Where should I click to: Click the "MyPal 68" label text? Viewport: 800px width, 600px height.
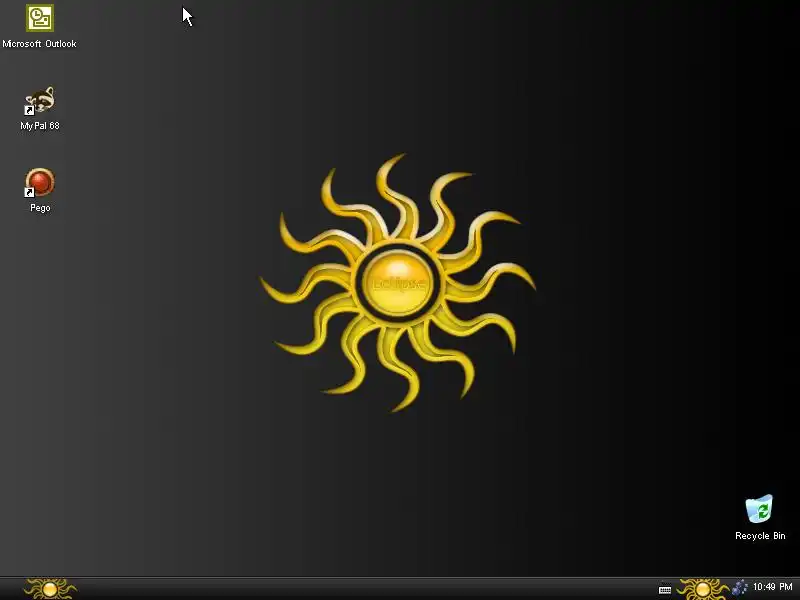tap(40, 126)
